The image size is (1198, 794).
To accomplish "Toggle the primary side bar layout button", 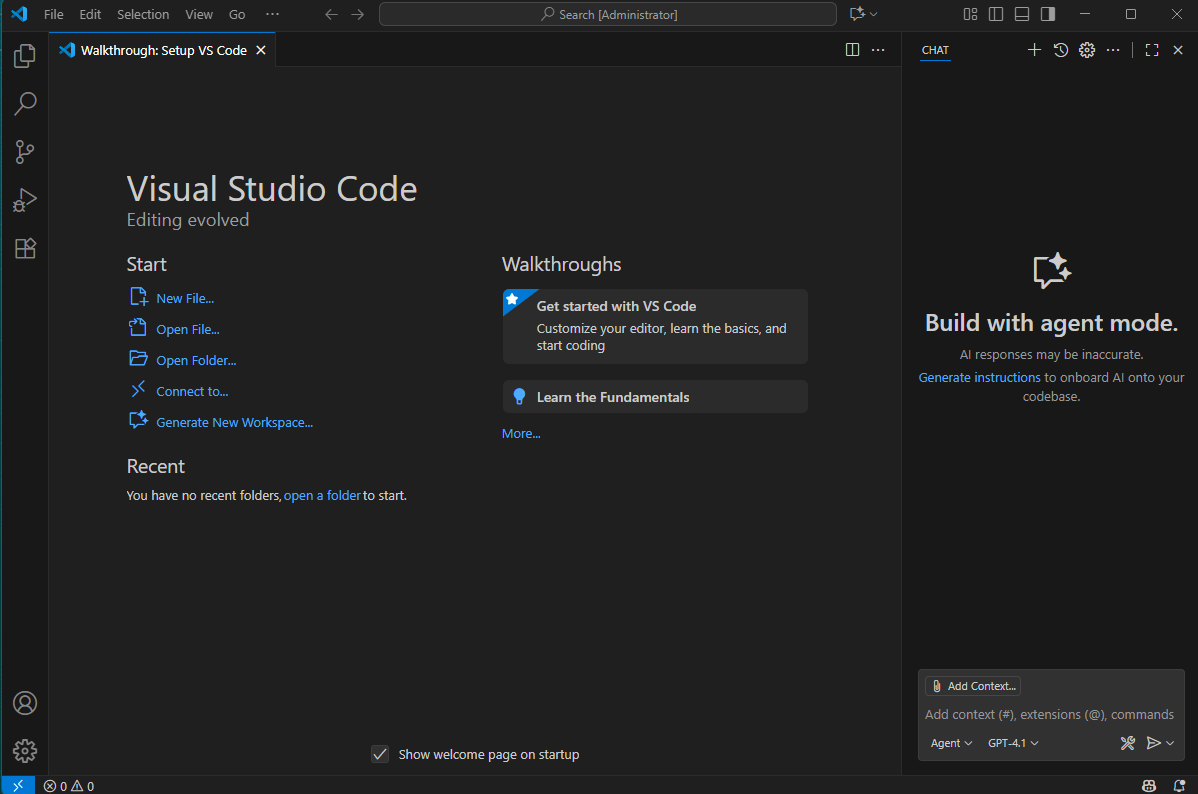I will tap(996, 14).
